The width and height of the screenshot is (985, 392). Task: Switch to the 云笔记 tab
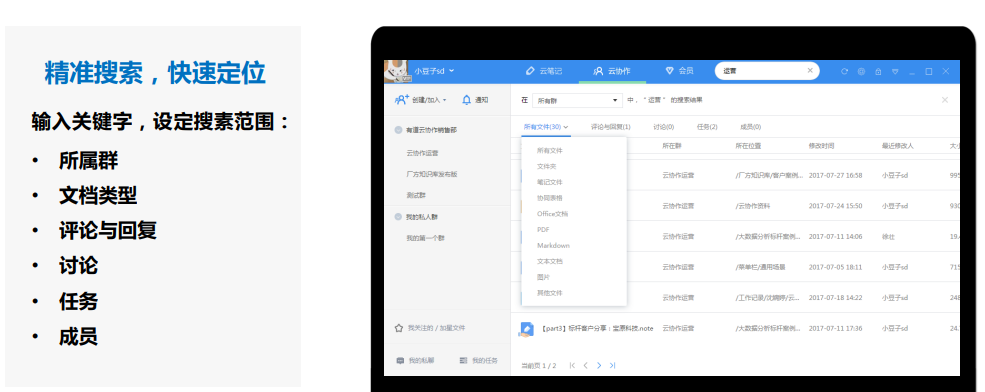pos(544,71)
